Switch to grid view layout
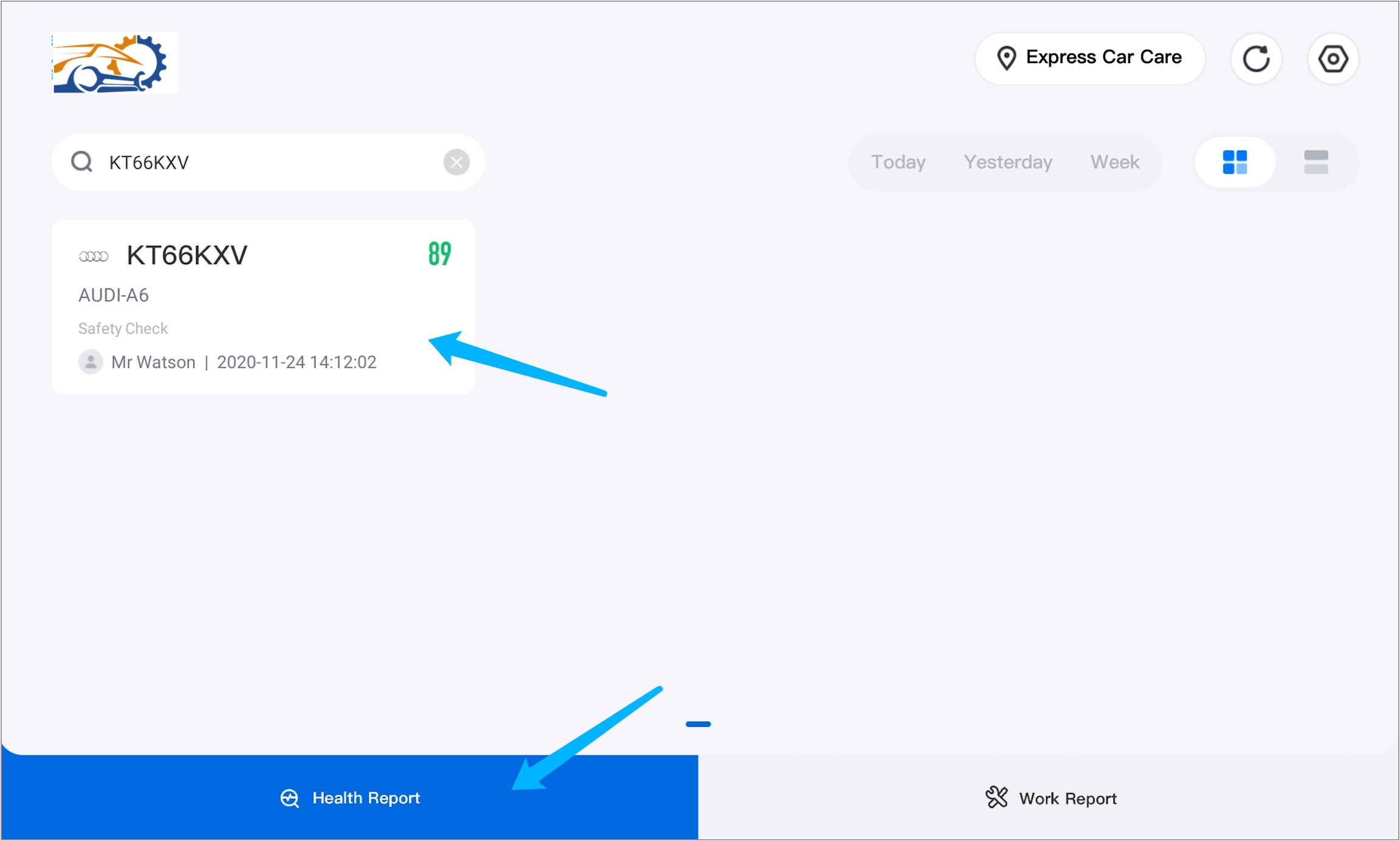This screenshot has height=841, width=1400. coord(1234,162)
